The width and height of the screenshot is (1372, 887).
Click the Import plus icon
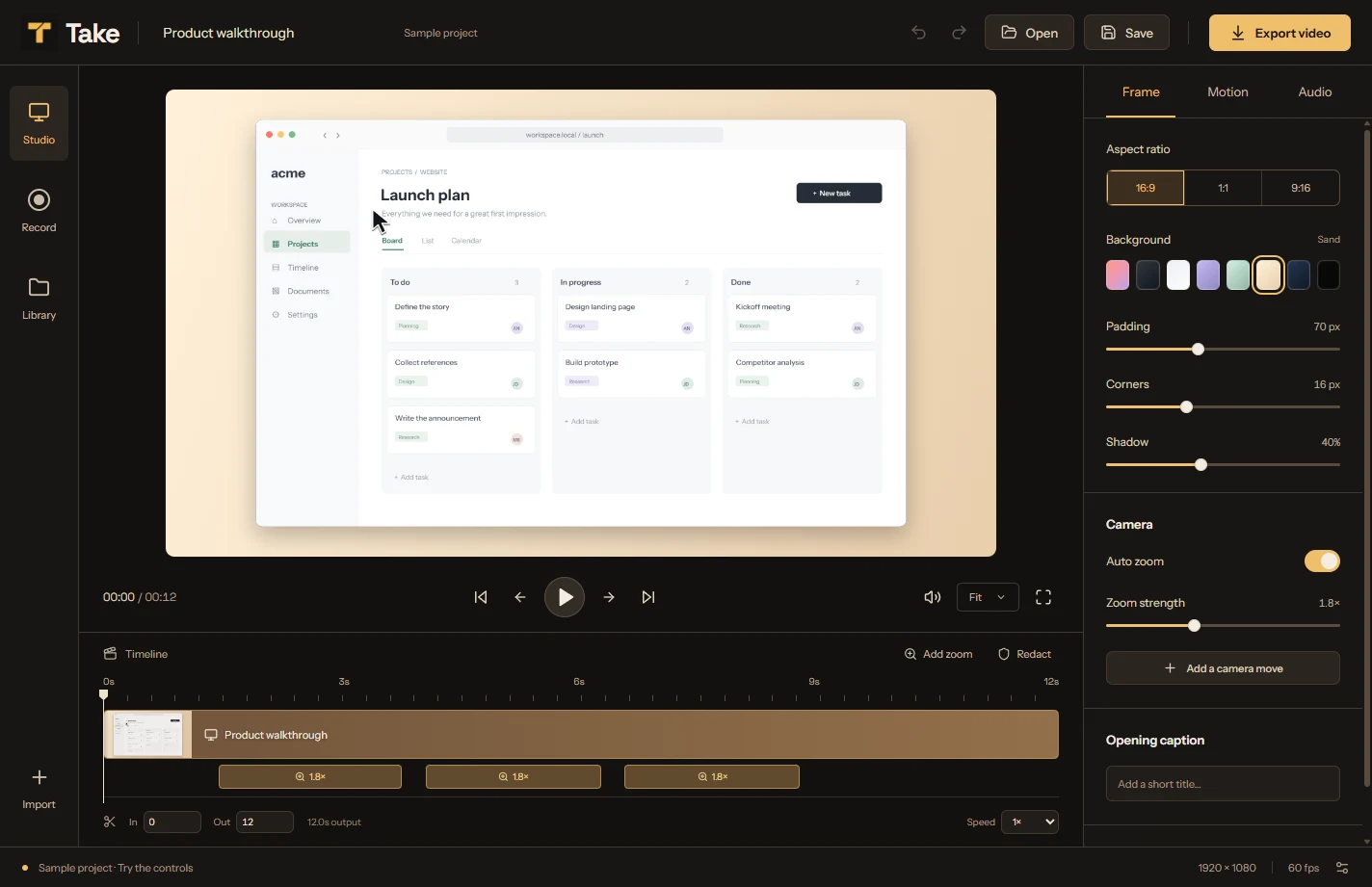[39, 777]
